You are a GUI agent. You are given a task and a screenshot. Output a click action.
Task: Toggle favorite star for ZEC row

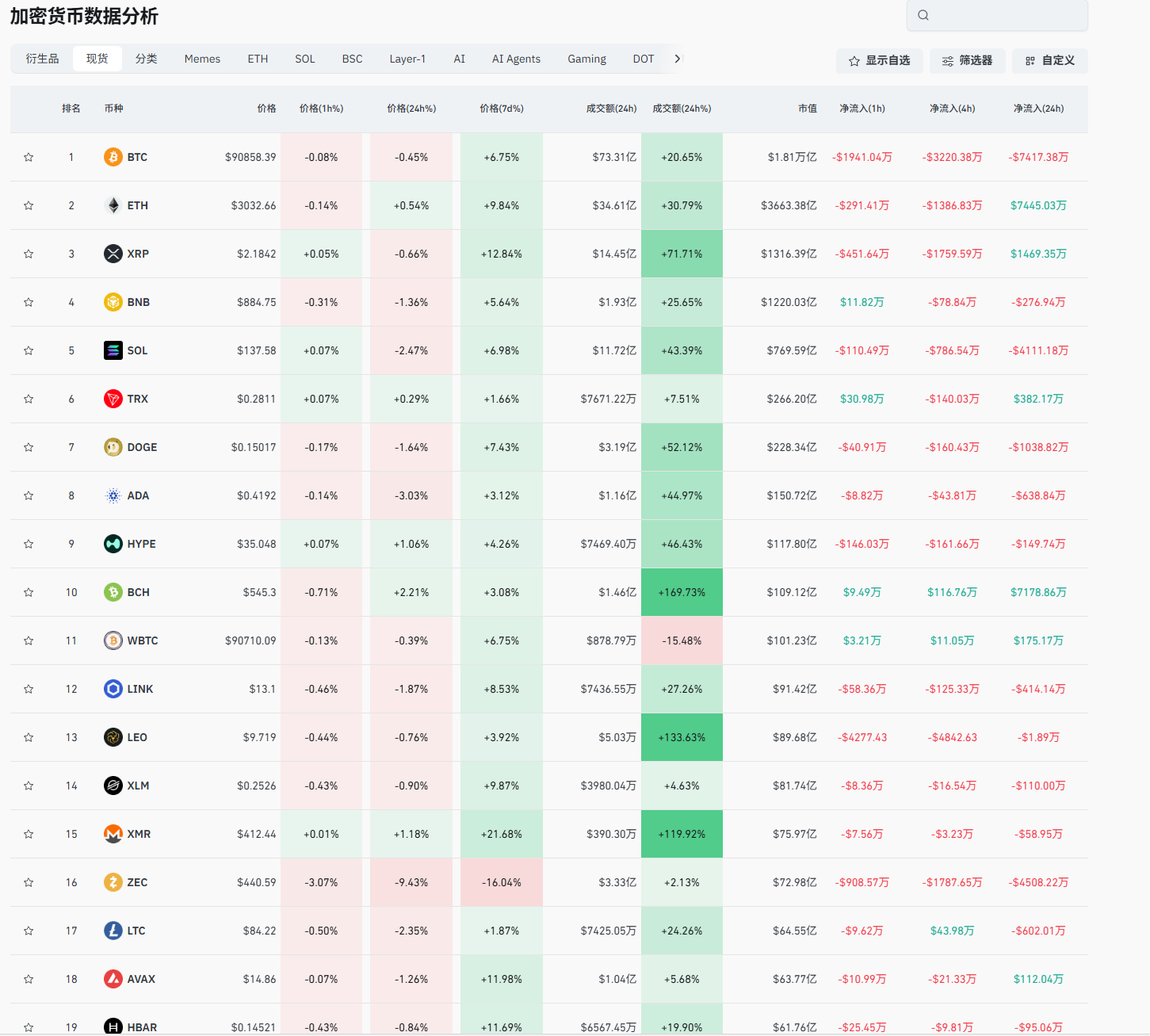29,882
